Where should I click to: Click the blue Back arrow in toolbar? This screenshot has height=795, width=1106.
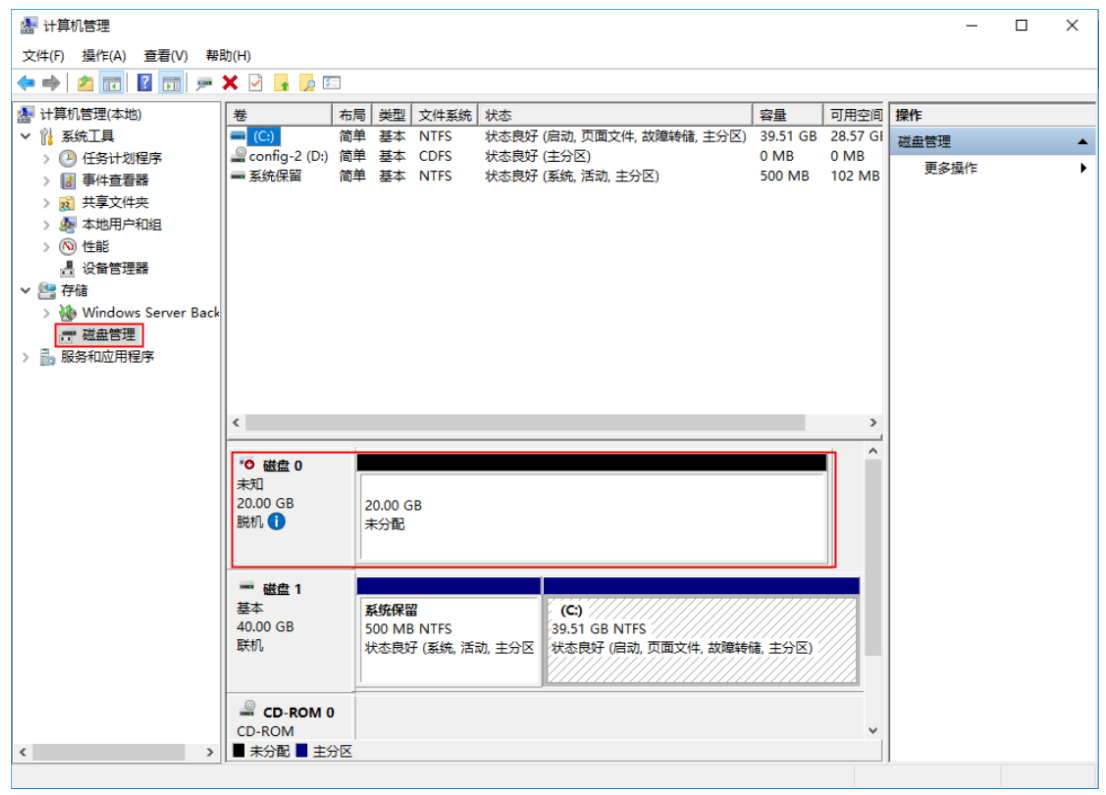[x=26, y=83]
